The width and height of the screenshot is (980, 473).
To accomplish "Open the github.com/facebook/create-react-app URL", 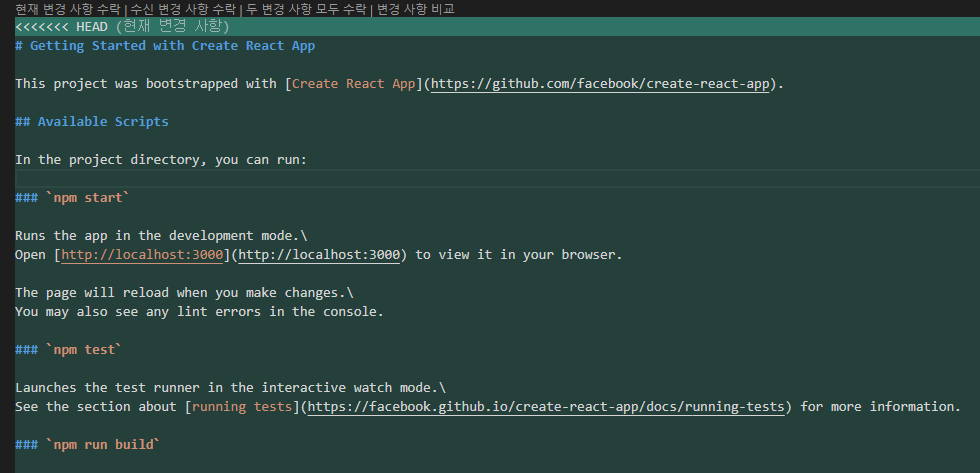I will point(599,84).
